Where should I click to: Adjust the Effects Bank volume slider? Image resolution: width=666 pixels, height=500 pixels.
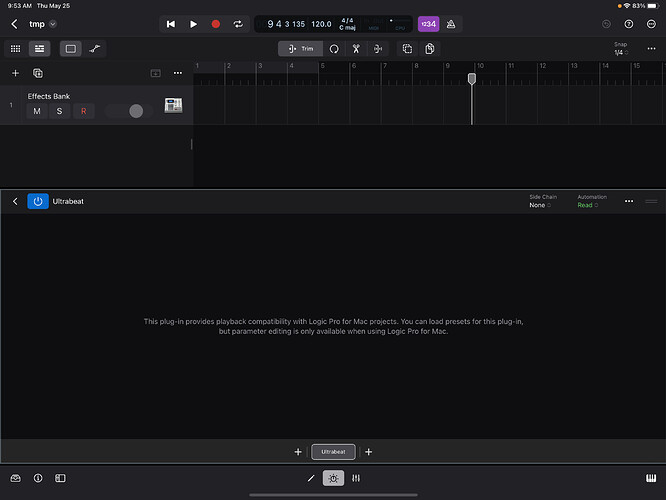click(x=136, y=111)
